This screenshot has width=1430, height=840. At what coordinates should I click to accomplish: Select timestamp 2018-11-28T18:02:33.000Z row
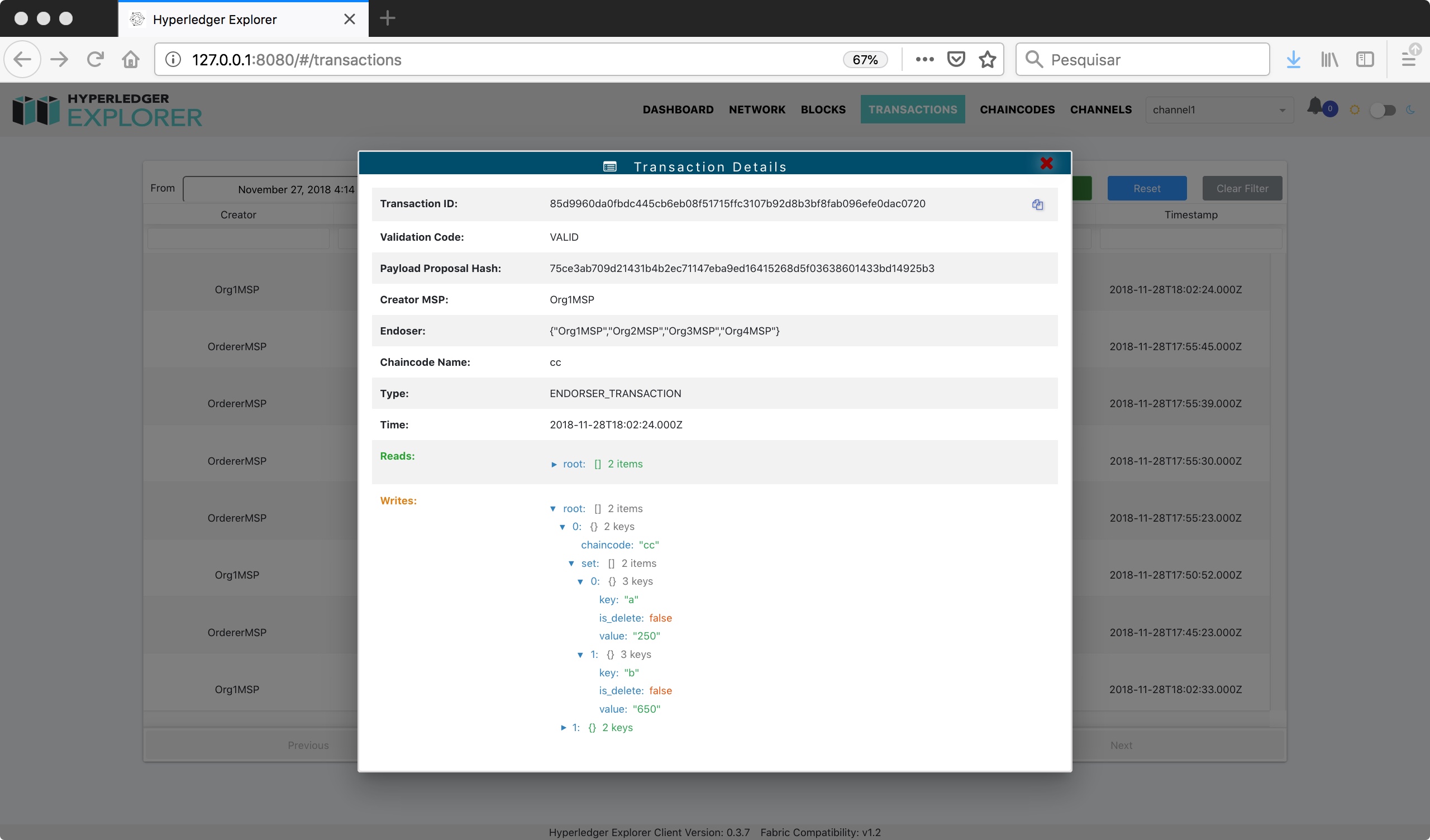1175,689
